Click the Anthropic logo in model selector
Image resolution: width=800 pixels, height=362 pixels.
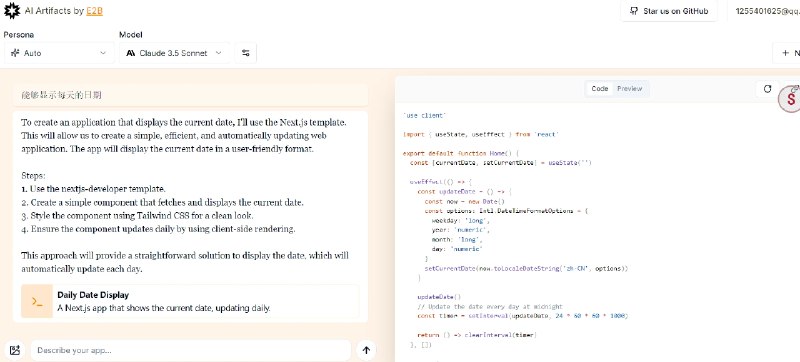coord(131,53)
